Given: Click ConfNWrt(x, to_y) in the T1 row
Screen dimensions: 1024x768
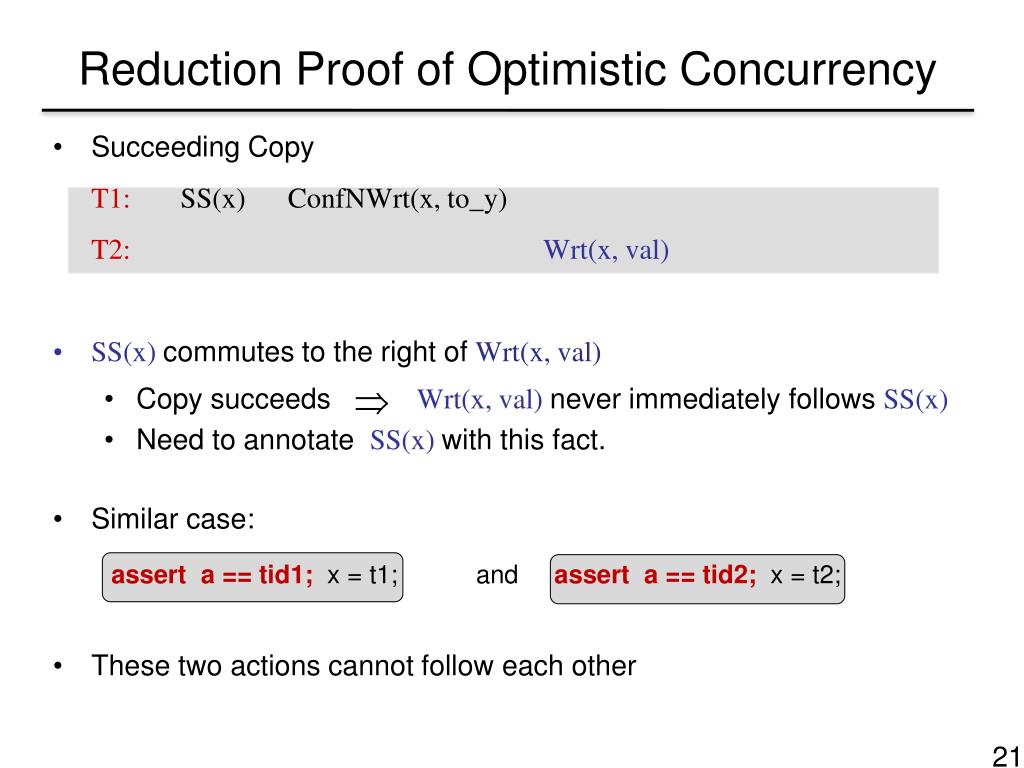Looking at the screenshot, I should (x=397, y=199).
